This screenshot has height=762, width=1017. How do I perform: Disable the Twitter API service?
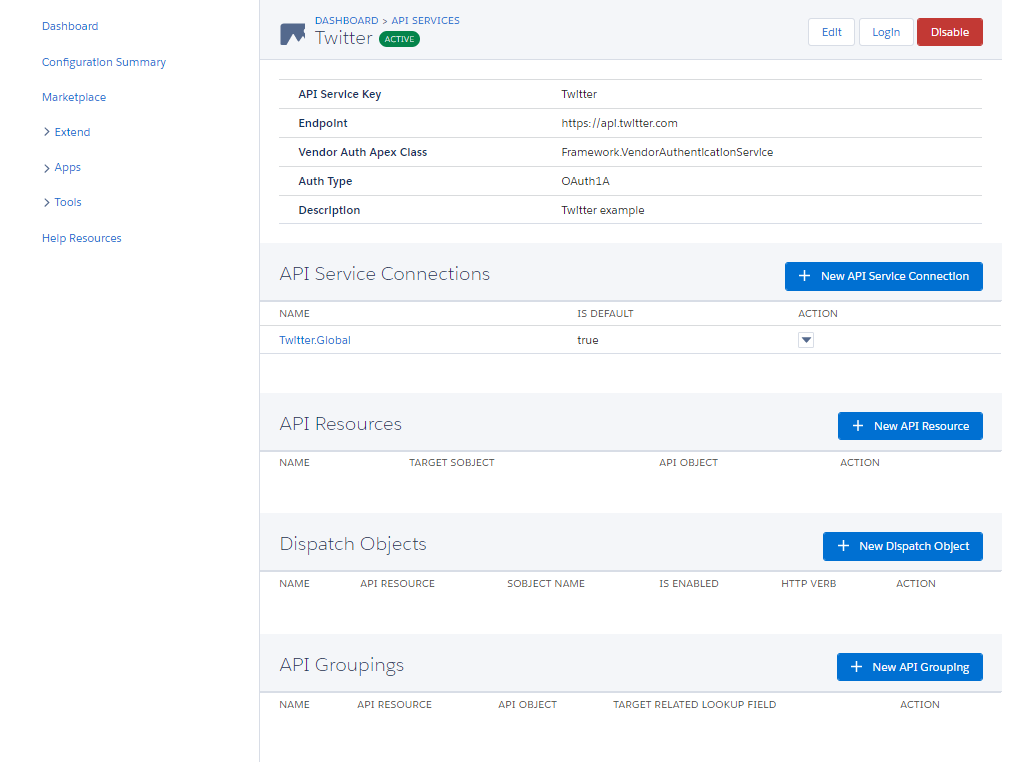949,32
